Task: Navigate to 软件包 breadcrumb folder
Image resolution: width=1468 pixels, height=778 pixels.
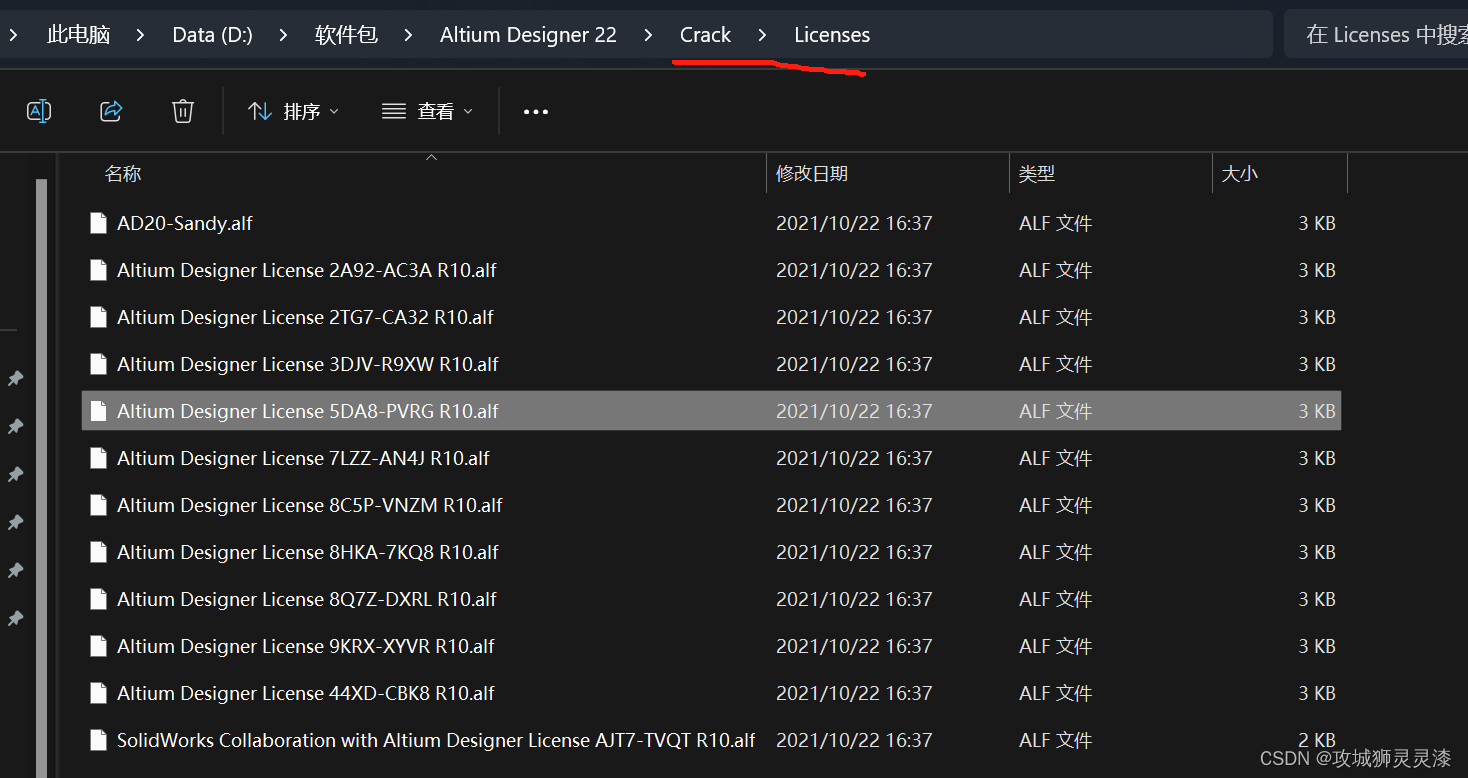Action: [346, 35]
